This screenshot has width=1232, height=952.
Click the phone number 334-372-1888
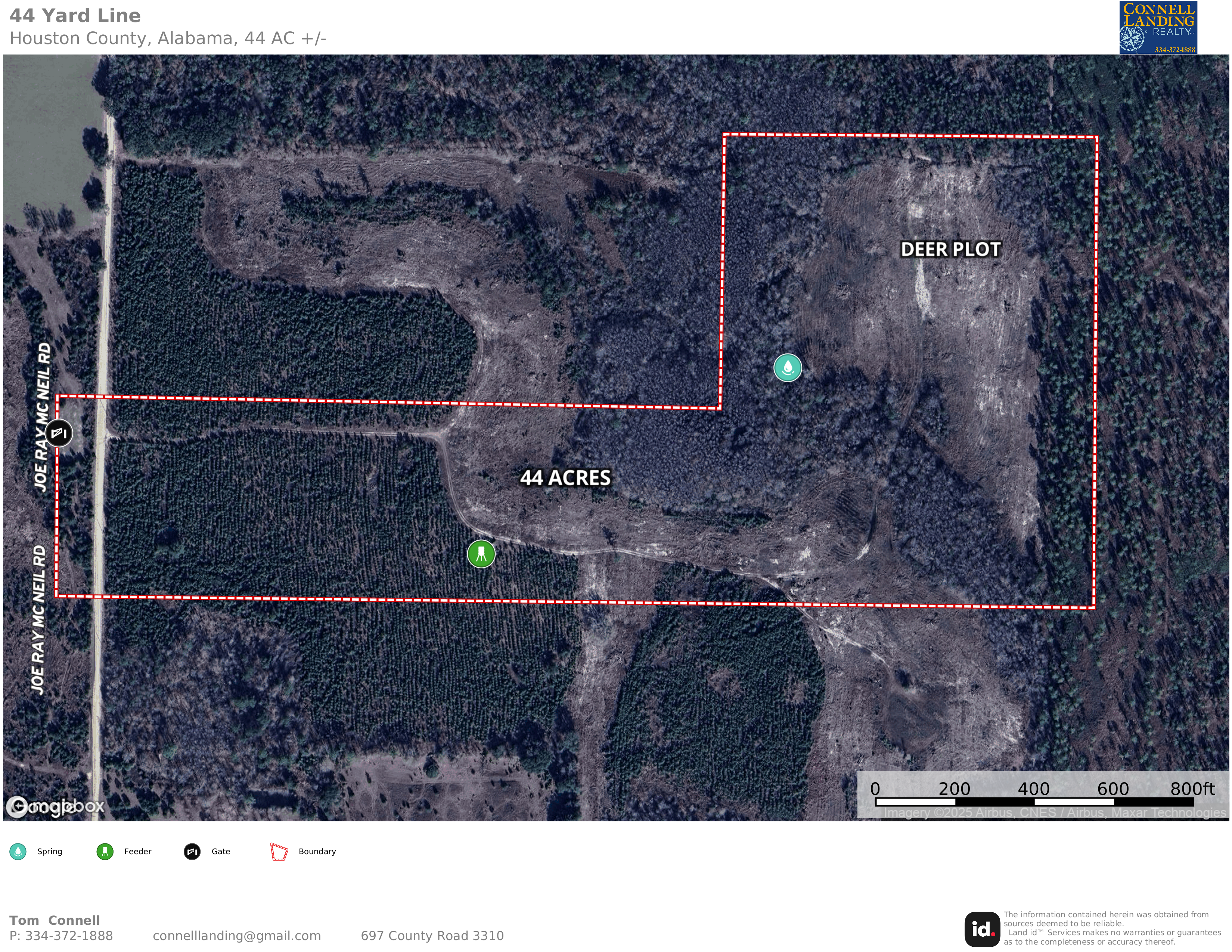(69, 936)
